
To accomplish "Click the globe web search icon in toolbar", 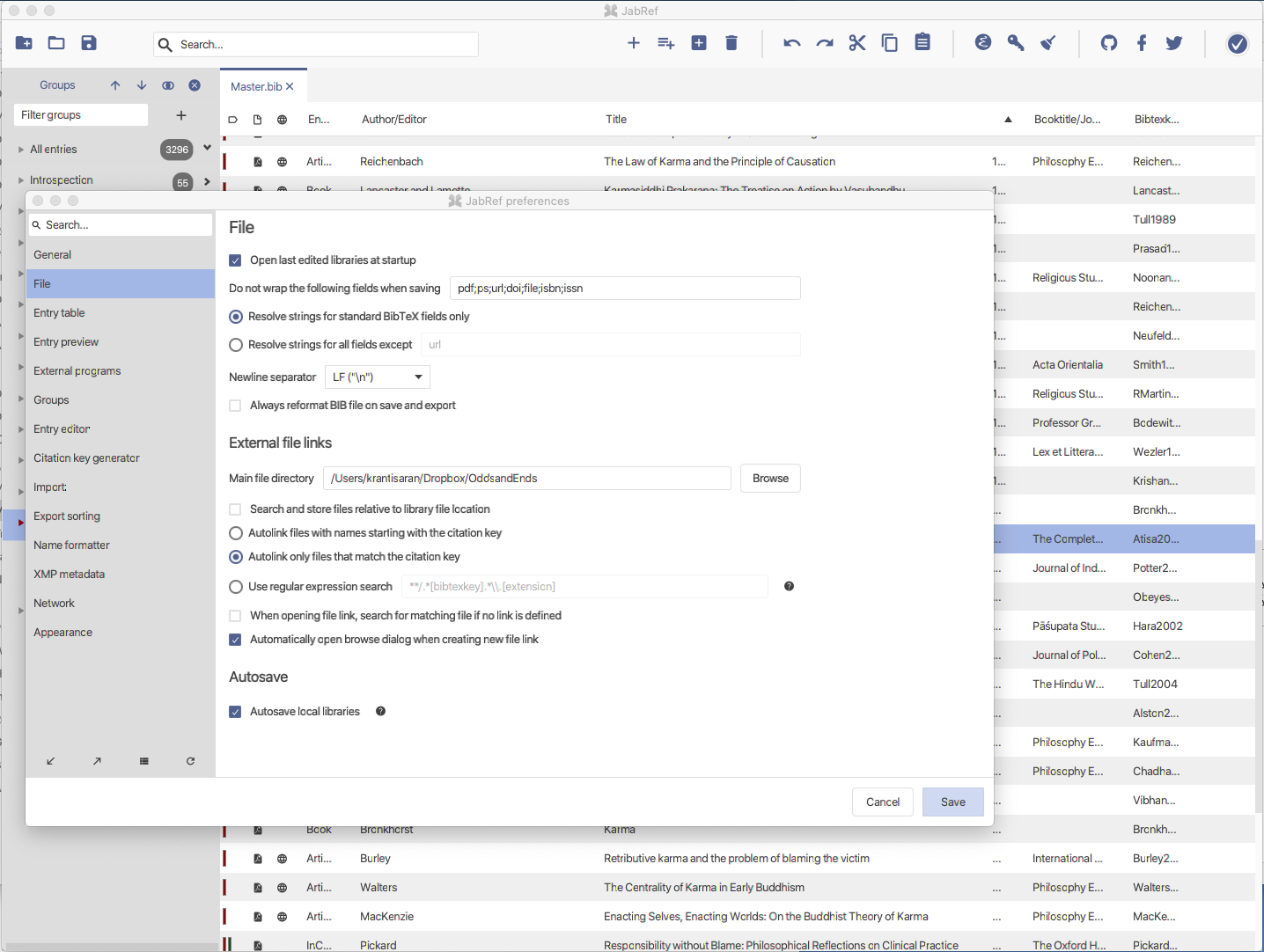I will click(x=983, y=42).
